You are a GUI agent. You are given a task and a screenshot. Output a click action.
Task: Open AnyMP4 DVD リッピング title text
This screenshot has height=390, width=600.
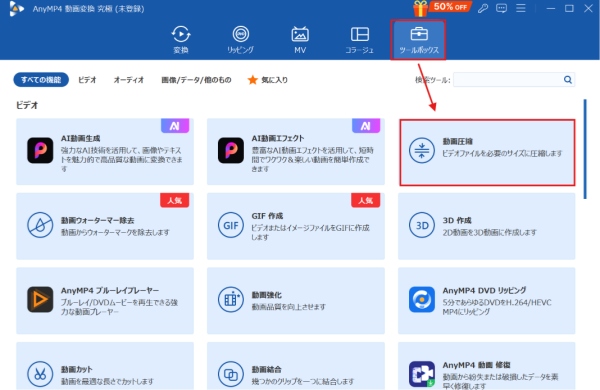[x=484, y=290]
